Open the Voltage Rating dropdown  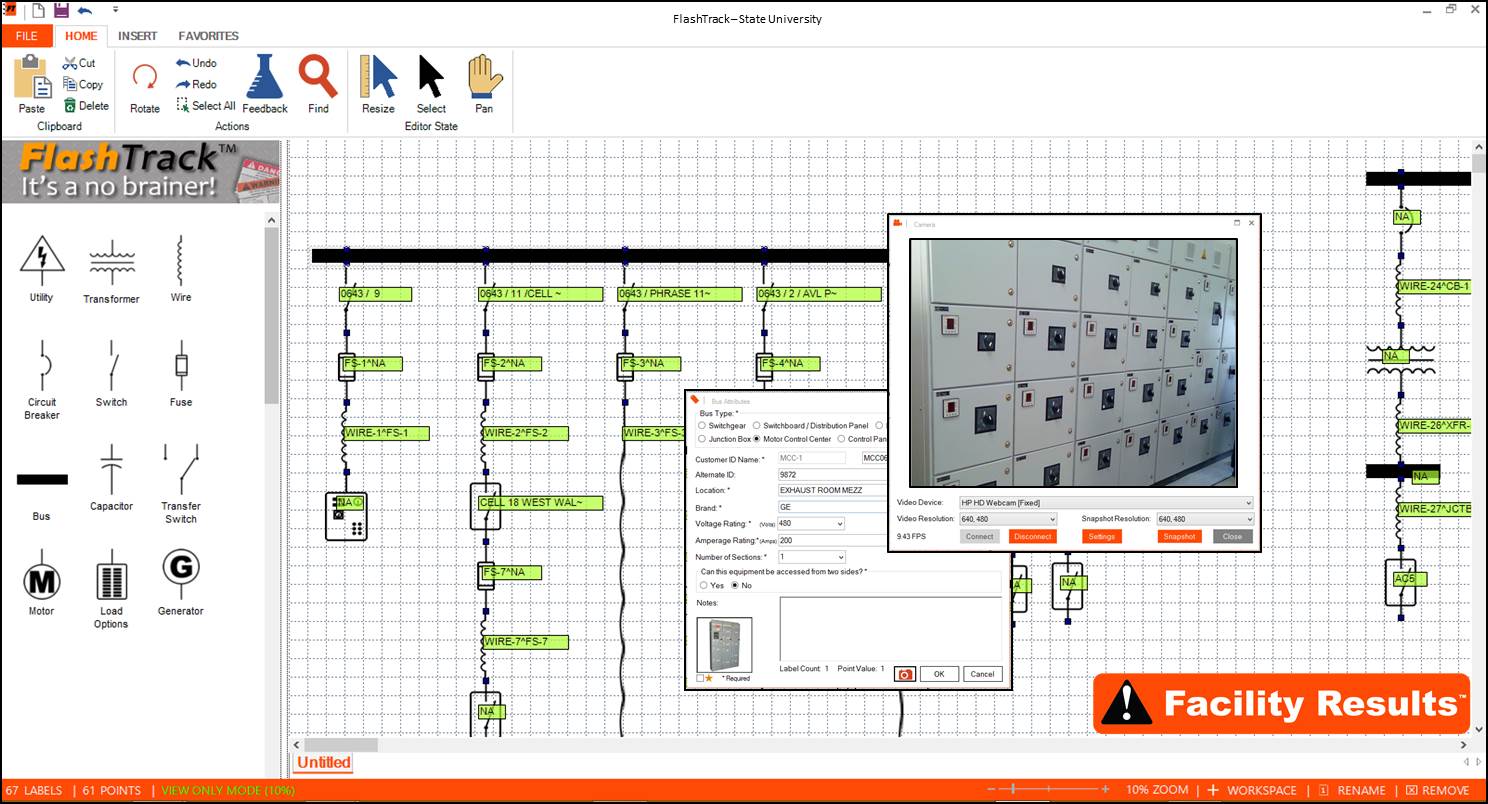pos(838,524)
